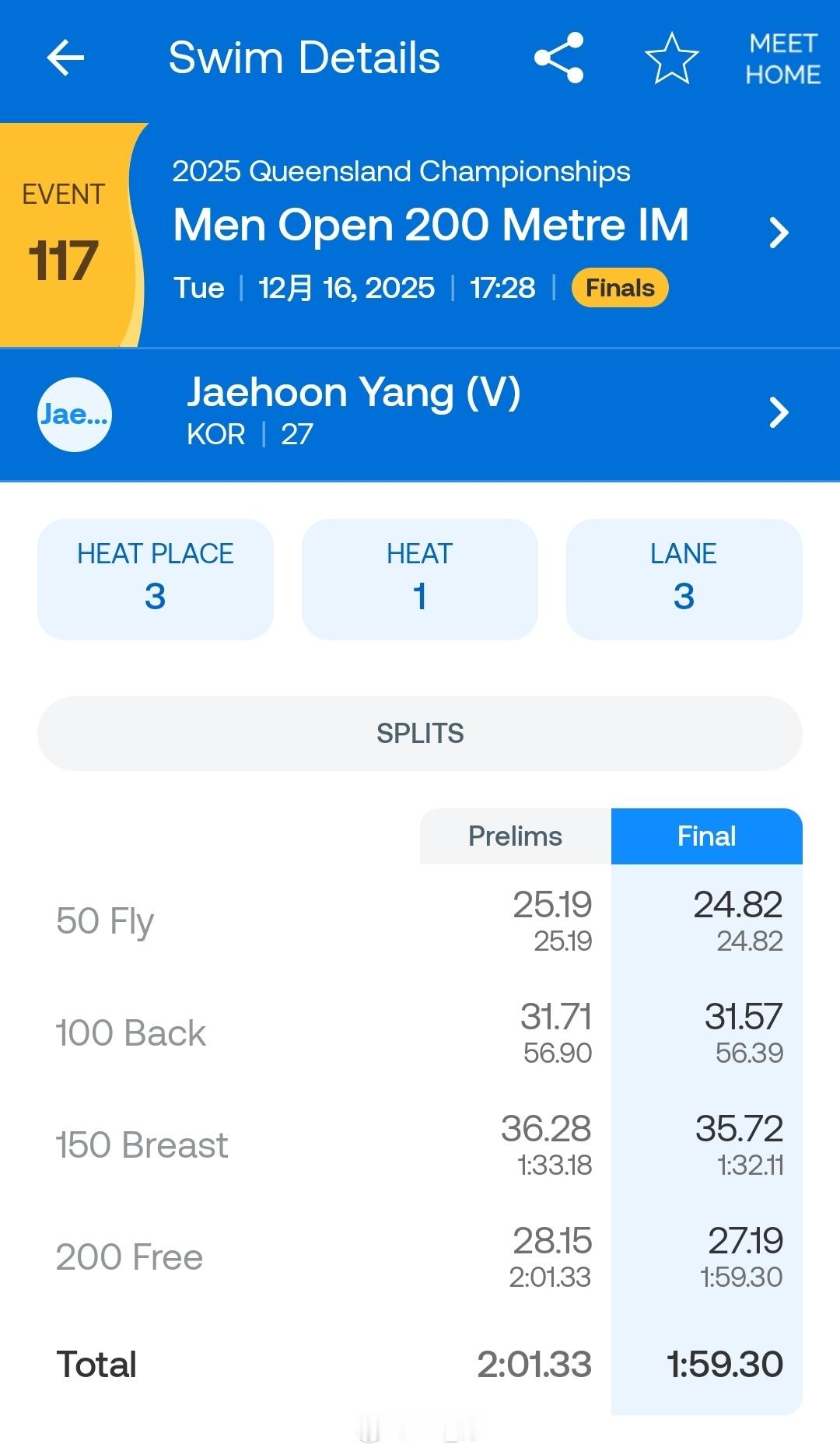The height and width of the screenshot is (1451, 840).
Task: Tap the Final total time 1:59.30
Action: [x=725, y=1365]
